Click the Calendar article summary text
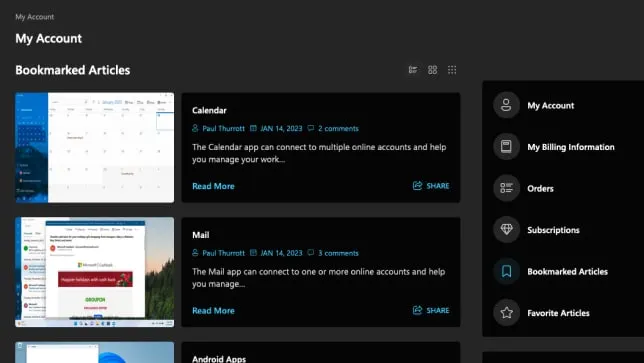Image resolution: width=644 pixels, height=363 pixels. click(x=319, y=153)
